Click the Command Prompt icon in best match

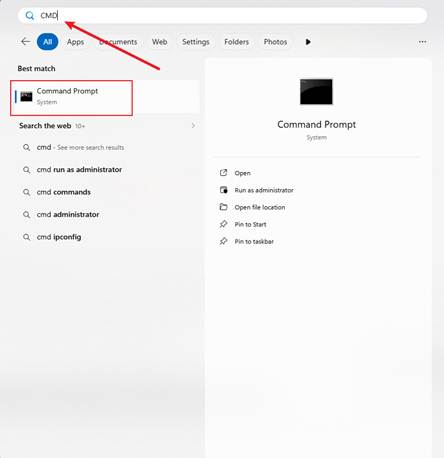(x=27, y=97)
